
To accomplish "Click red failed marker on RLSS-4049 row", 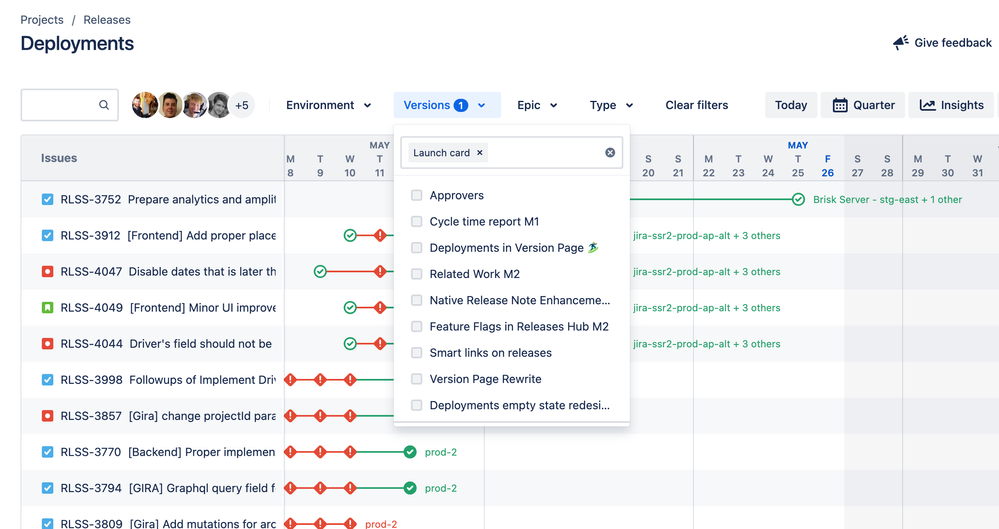I will [x=380, y=307].
